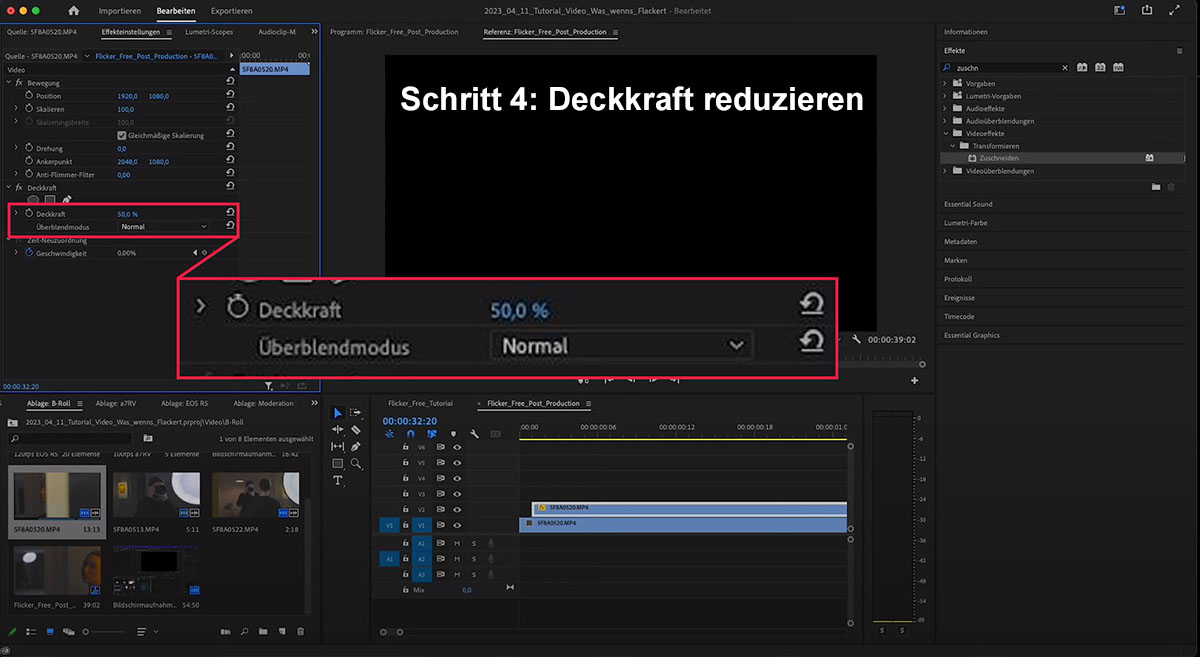Choose the Zoom magnifier tool

[x=355, y=463]
